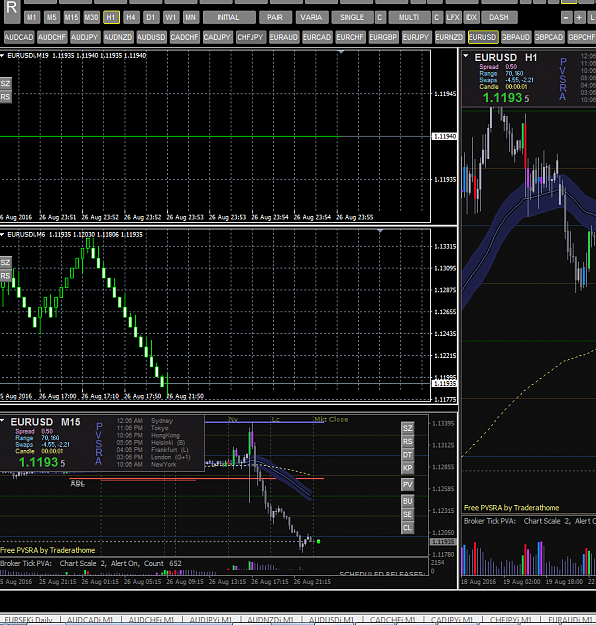Image resolution: width=596 pixels, height=625 pixels.
Task: Collapse the EURUSD H1 info panel triangle
Action: point(466,56)
